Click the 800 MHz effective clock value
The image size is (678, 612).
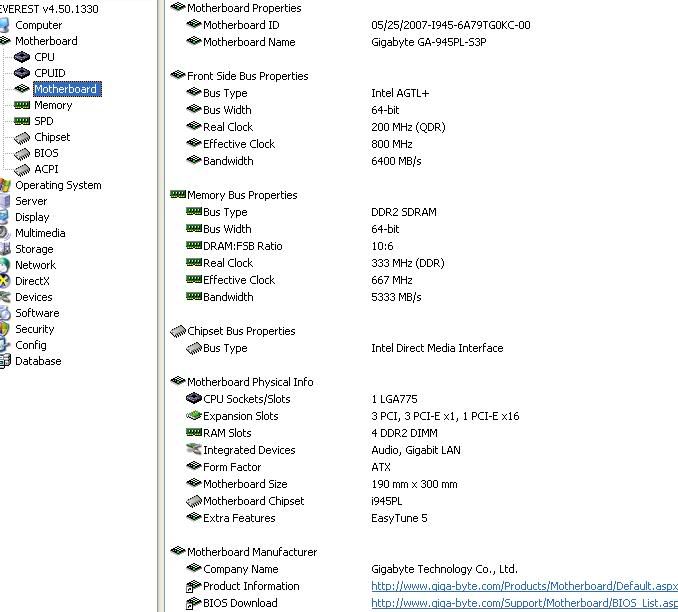point(392,144)
